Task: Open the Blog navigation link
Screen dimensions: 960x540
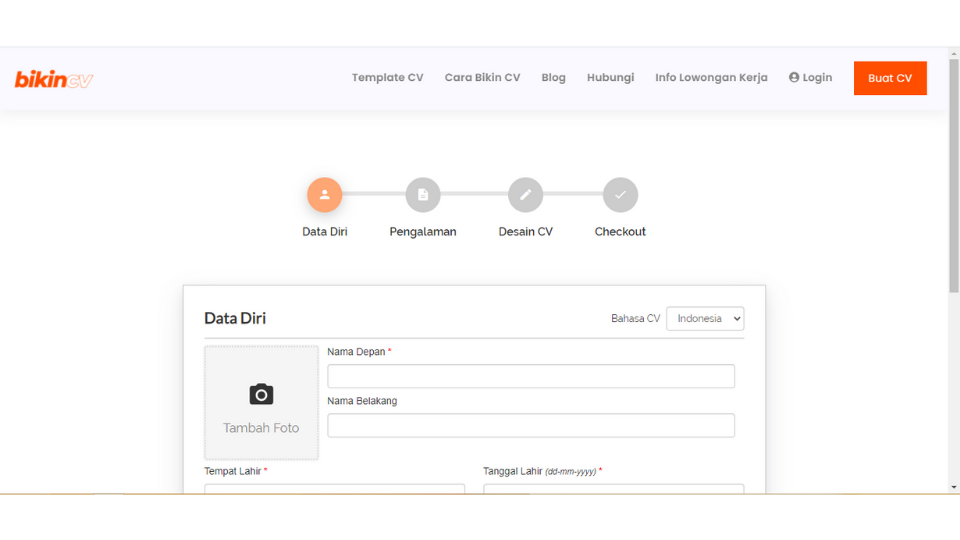Action: point(553,78)
